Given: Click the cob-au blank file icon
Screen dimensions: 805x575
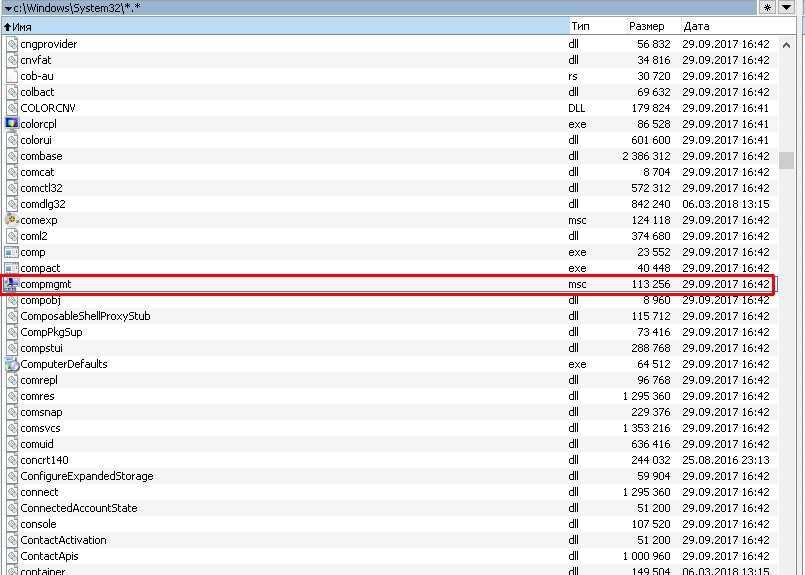Looking at the screenshot, I should pos(12,76).
